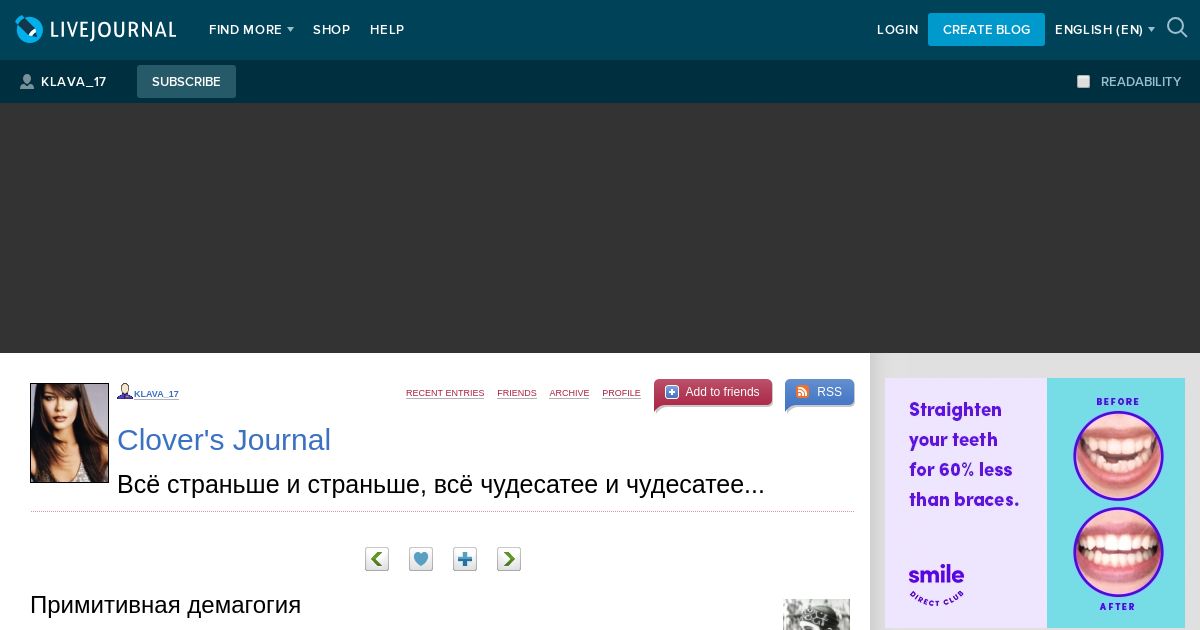Click the blue plus share icon

[x=465, y=559]
